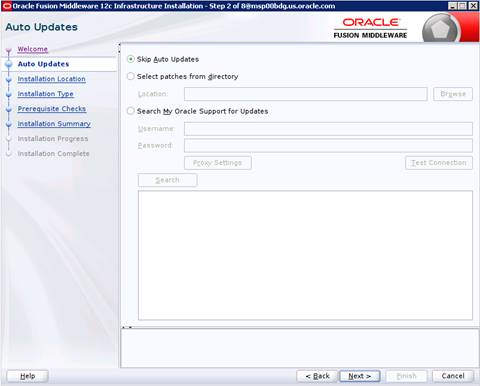
Task: Click the Finish button
Action: pos(406,376)
